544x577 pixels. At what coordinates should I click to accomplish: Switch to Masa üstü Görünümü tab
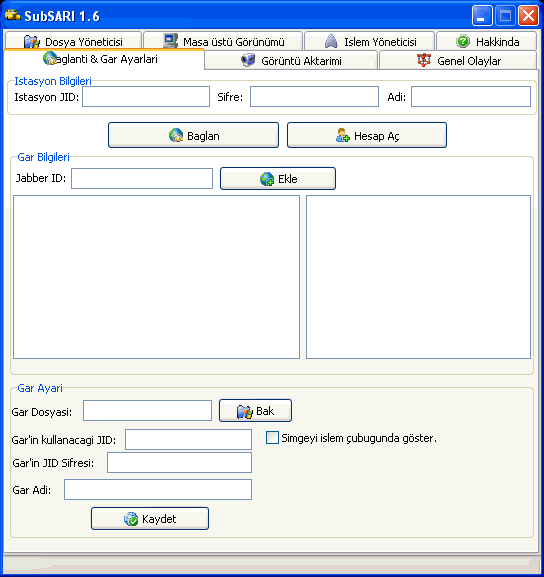click(223, 41)
